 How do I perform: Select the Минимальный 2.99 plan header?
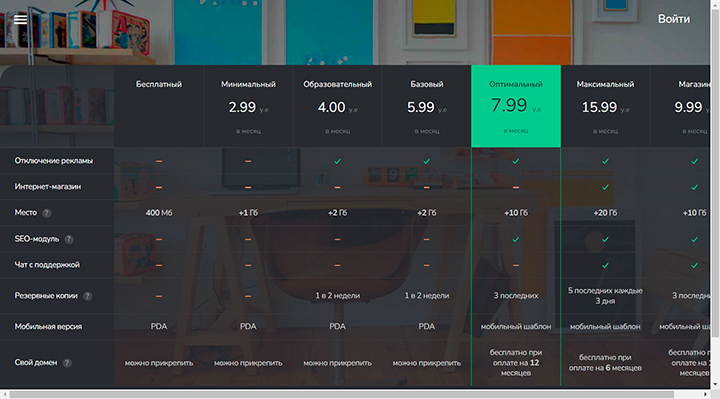[248, 106]
